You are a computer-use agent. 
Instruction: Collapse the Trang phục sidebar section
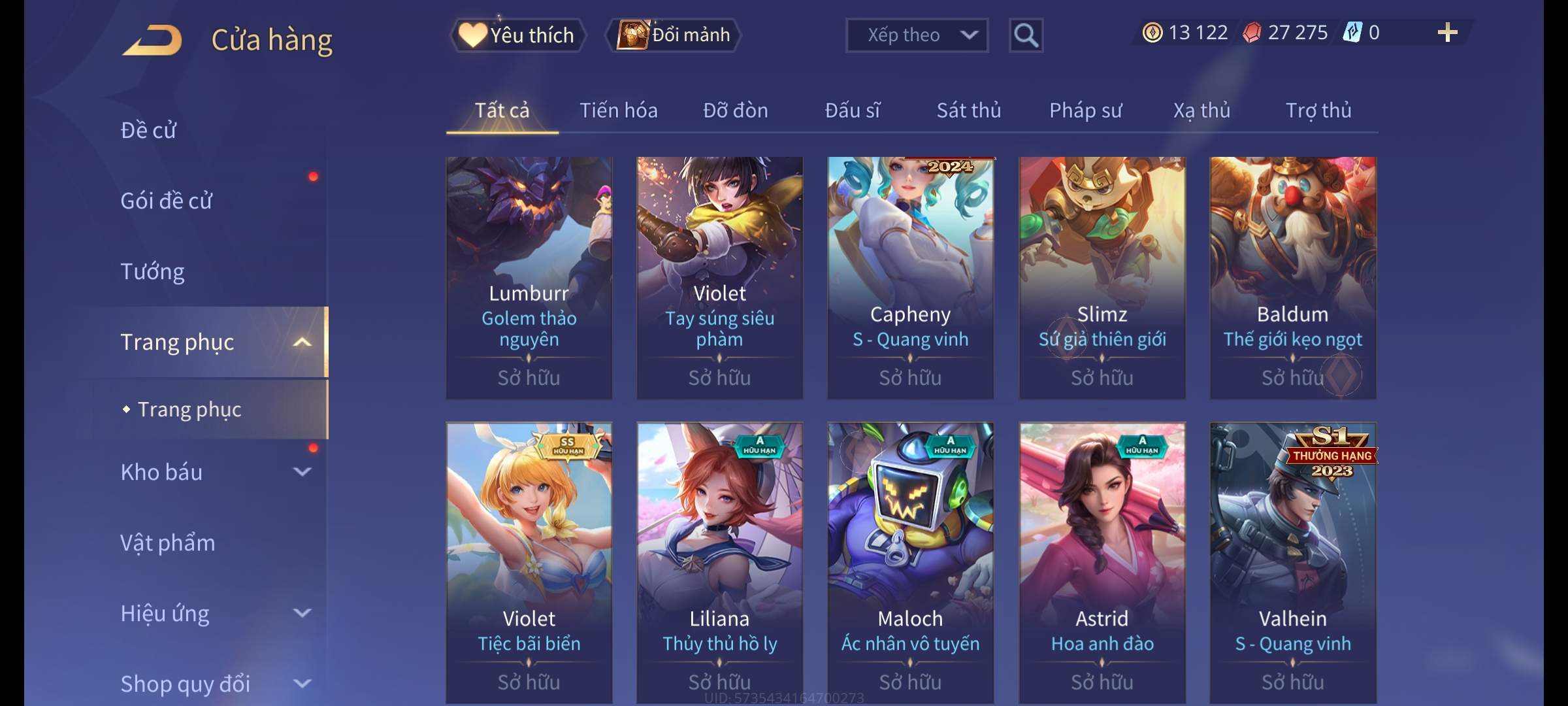click(302, 342)
